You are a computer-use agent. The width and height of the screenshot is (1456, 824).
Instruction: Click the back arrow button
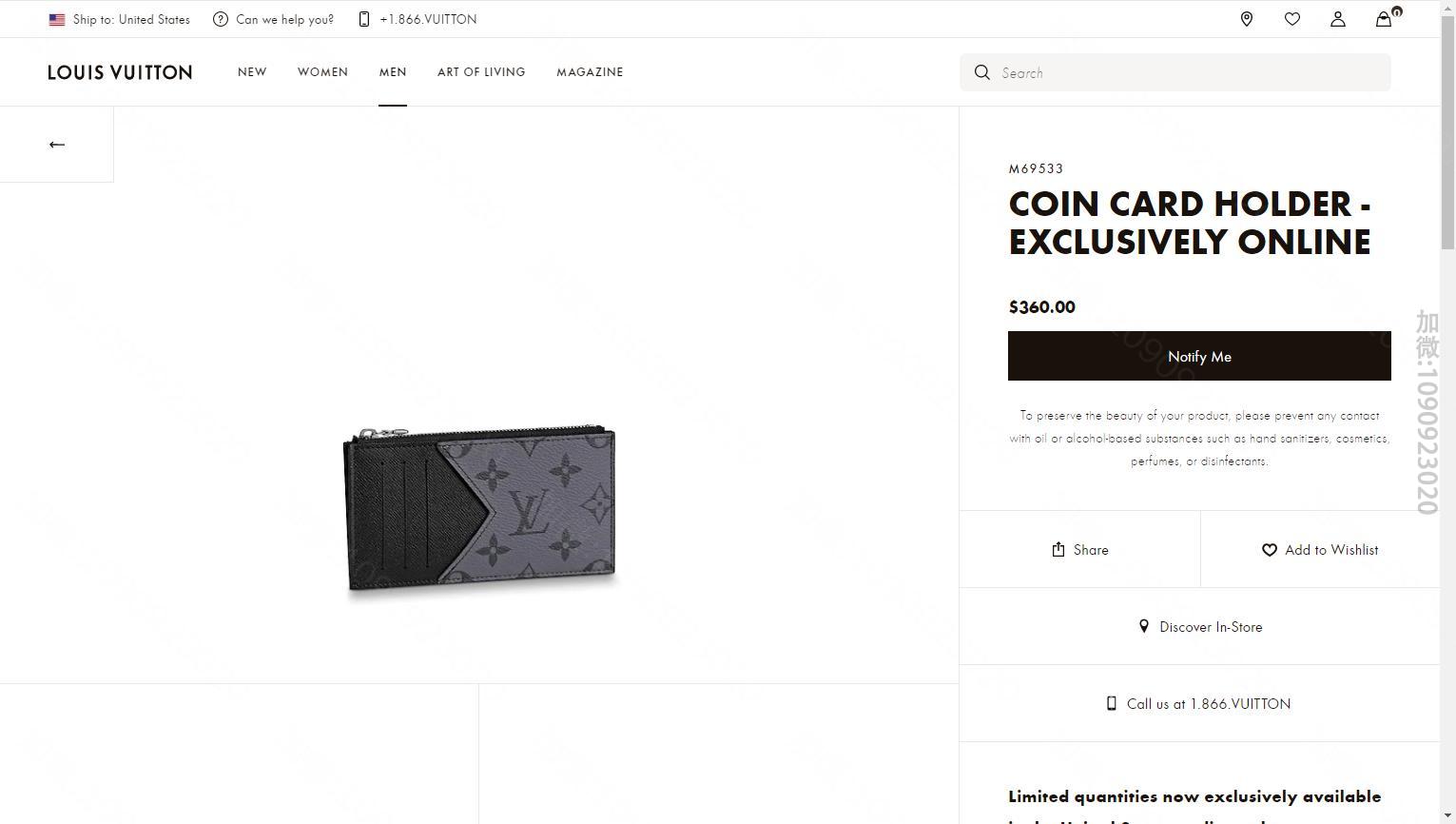[57, 145]
